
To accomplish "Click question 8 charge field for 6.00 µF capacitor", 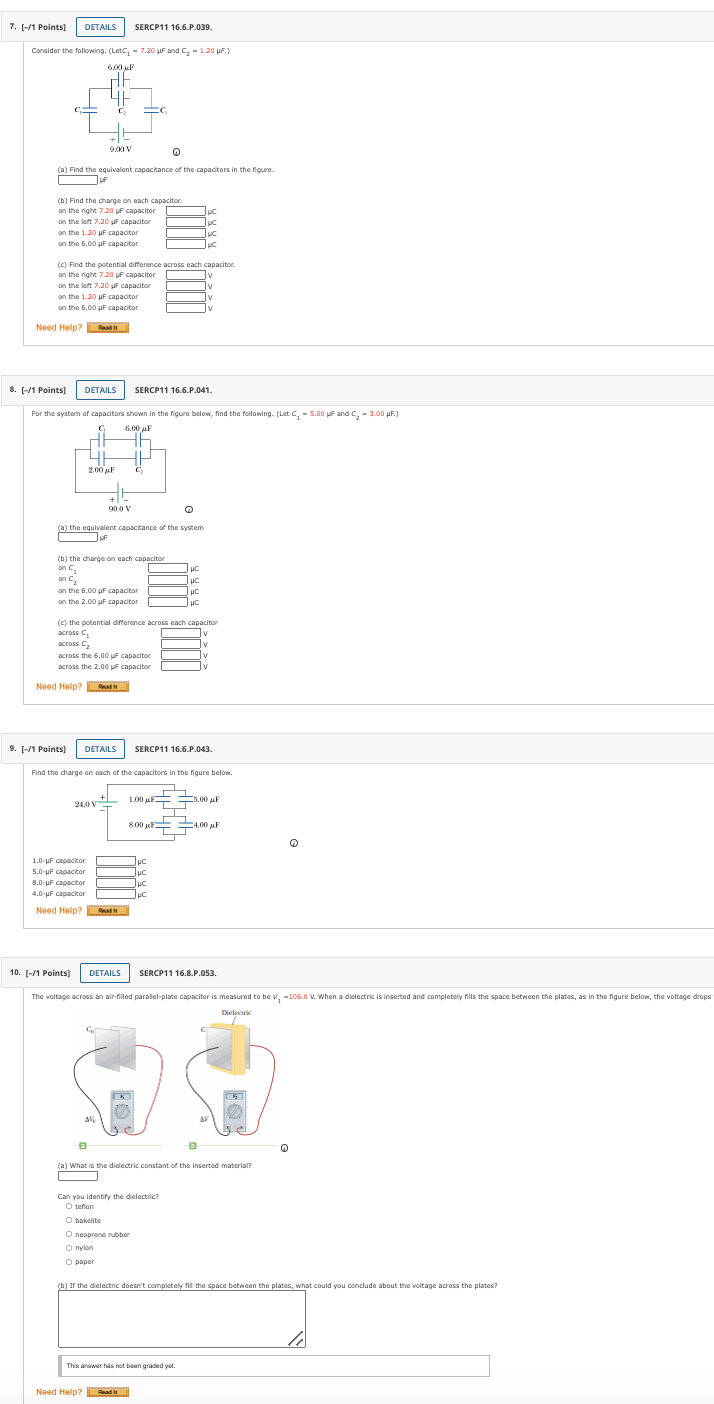I will [x=168, y=590].
